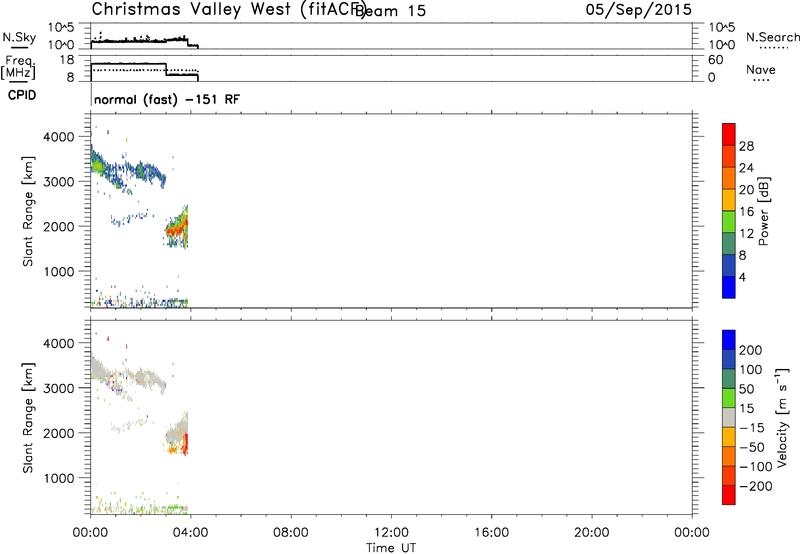
Task: Click the 'Velocity [m s⁻¹]' colorbar label
Action: [782, 417]
